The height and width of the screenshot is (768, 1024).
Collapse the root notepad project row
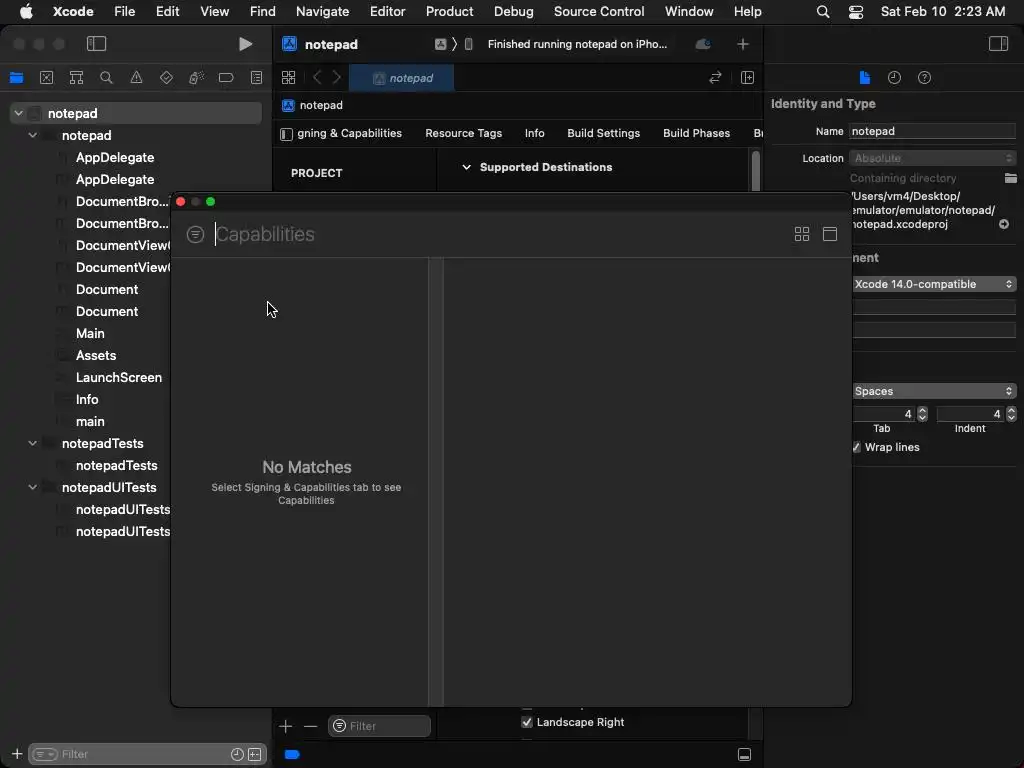[19, 113]
